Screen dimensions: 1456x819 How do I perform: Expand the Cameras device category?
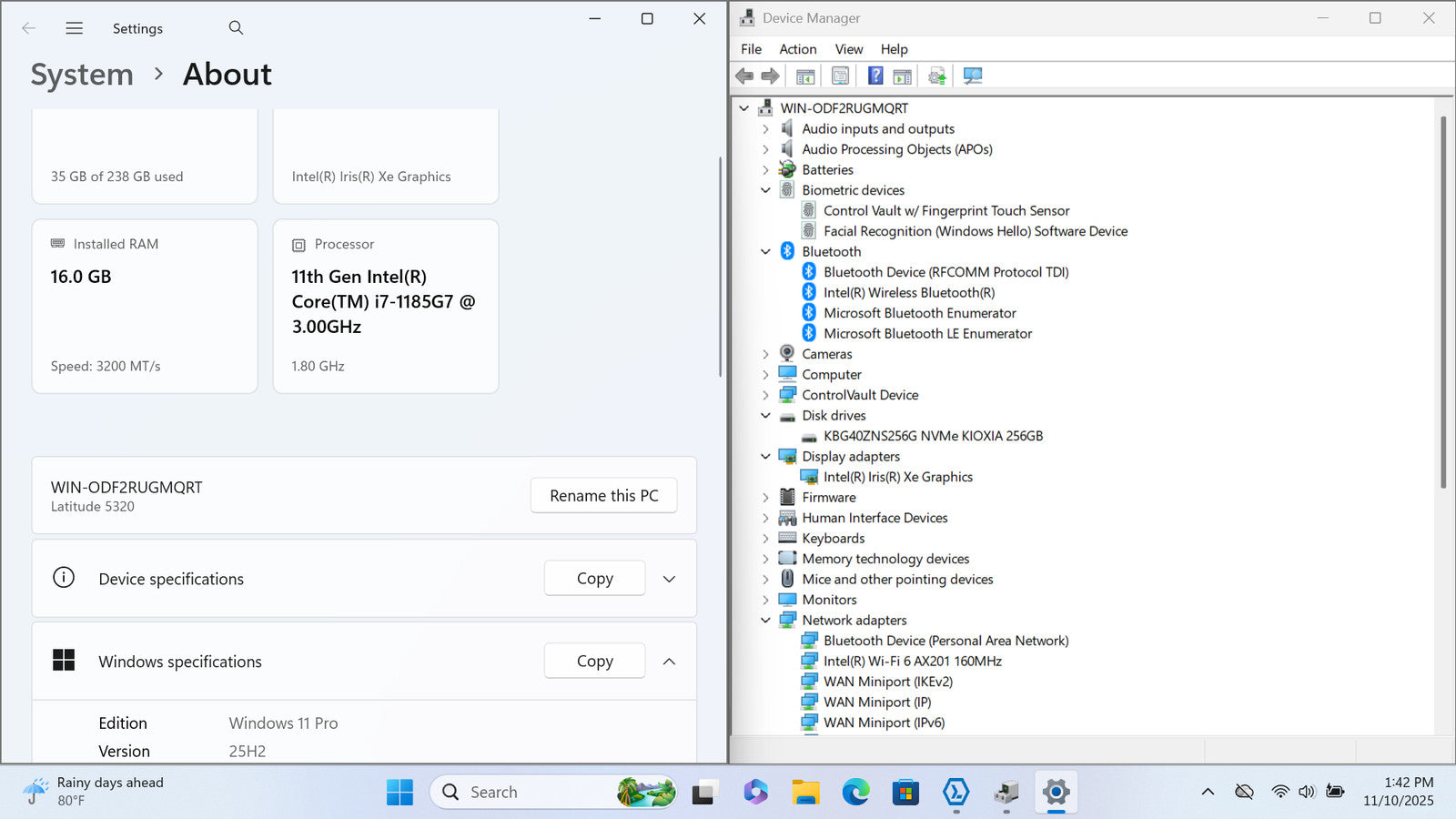pos(765,354)
